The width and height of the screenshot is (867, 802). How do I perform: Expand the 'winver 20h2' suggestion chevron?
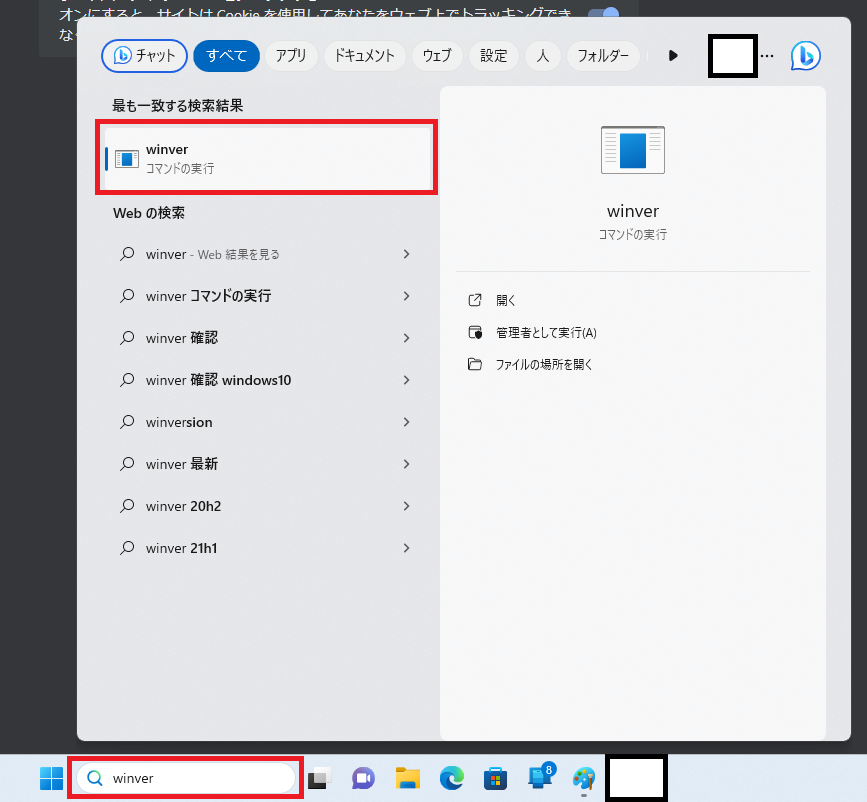pyautogui.click(x=406, y=506)
